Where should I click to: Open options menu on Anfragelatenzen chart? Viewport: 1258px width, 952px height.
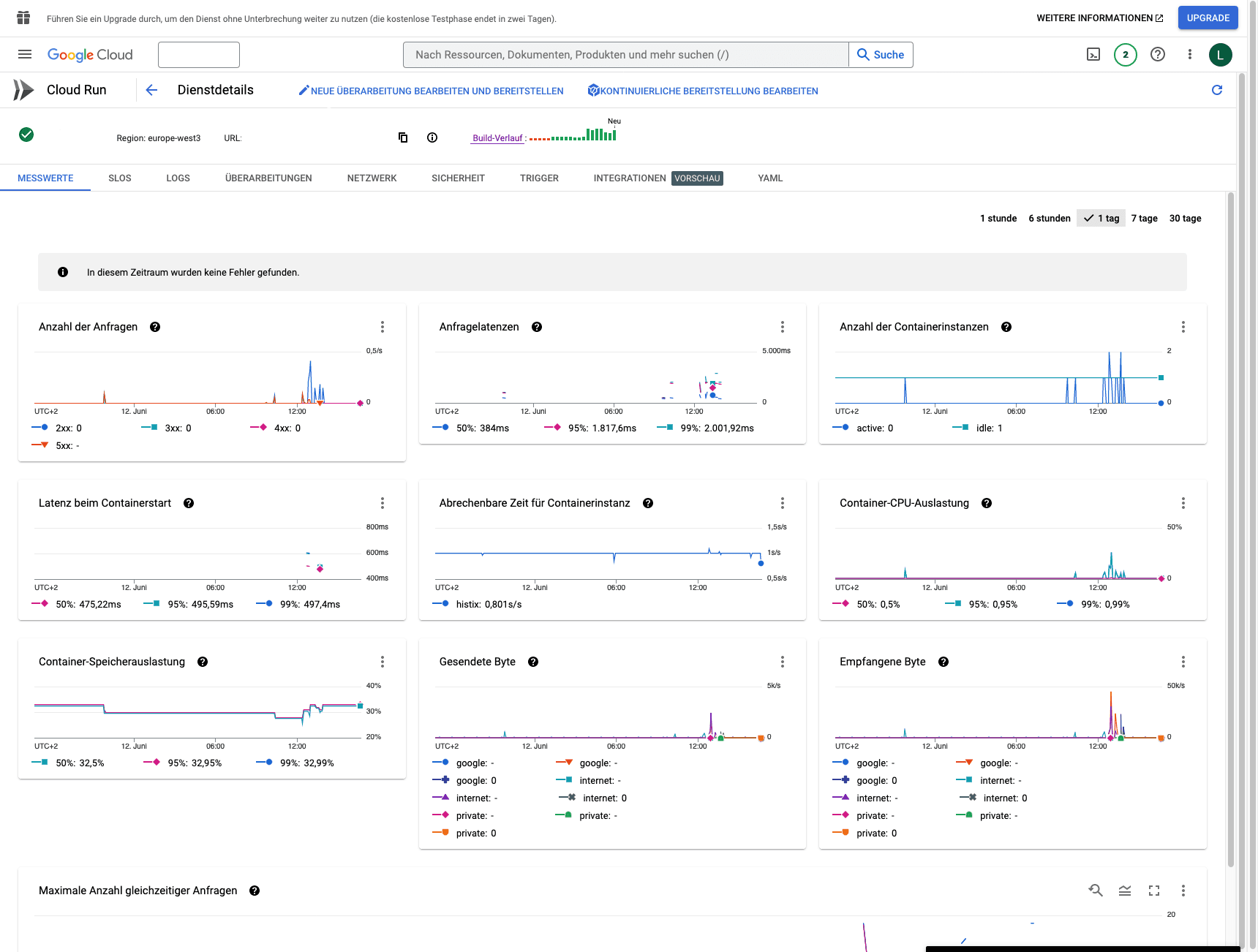pos(783,327)
